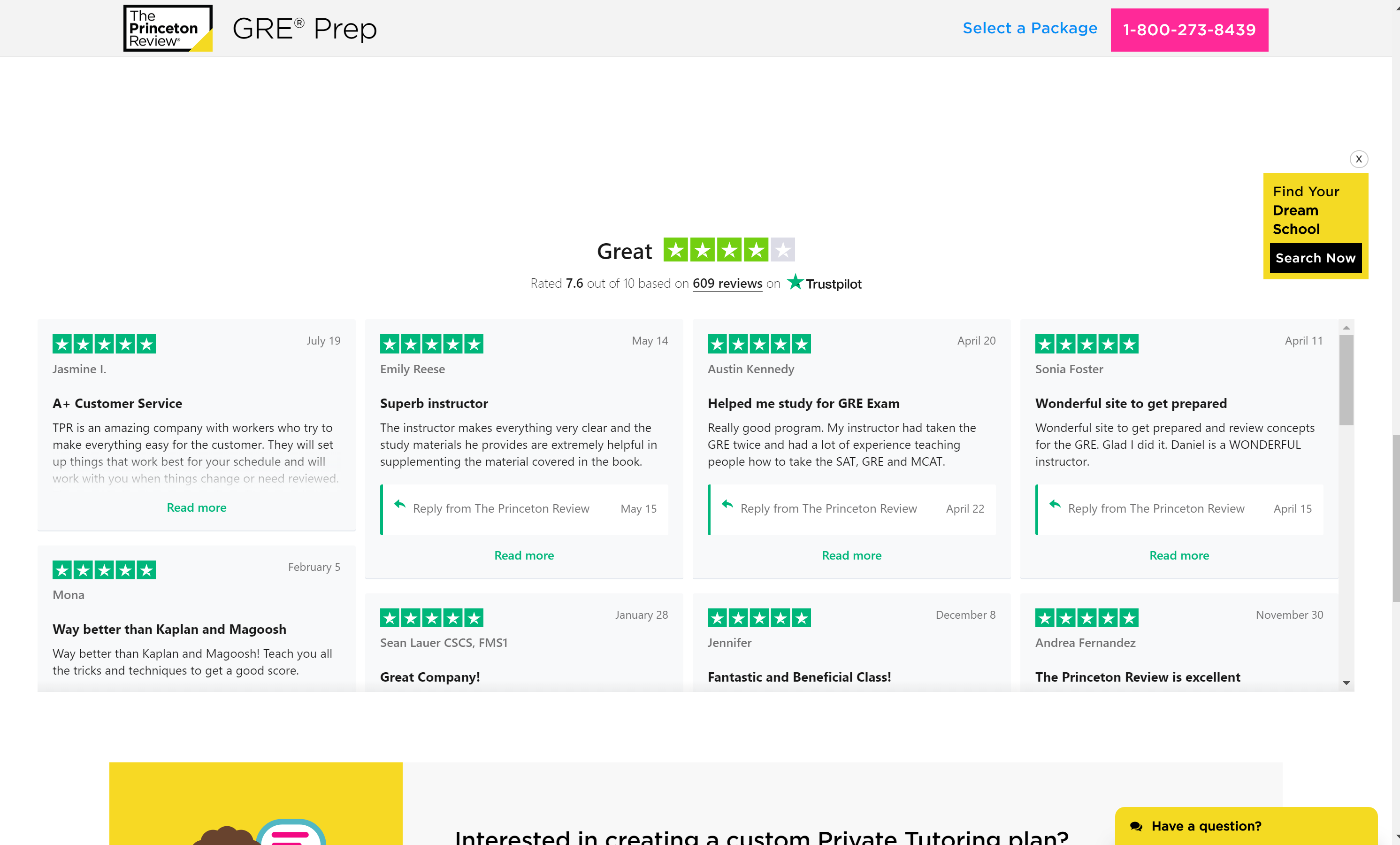The width and height of the screenshot is (1400, 845).
Task: Expand Sonia Foster review with Read more
Action: point(1179,555)
